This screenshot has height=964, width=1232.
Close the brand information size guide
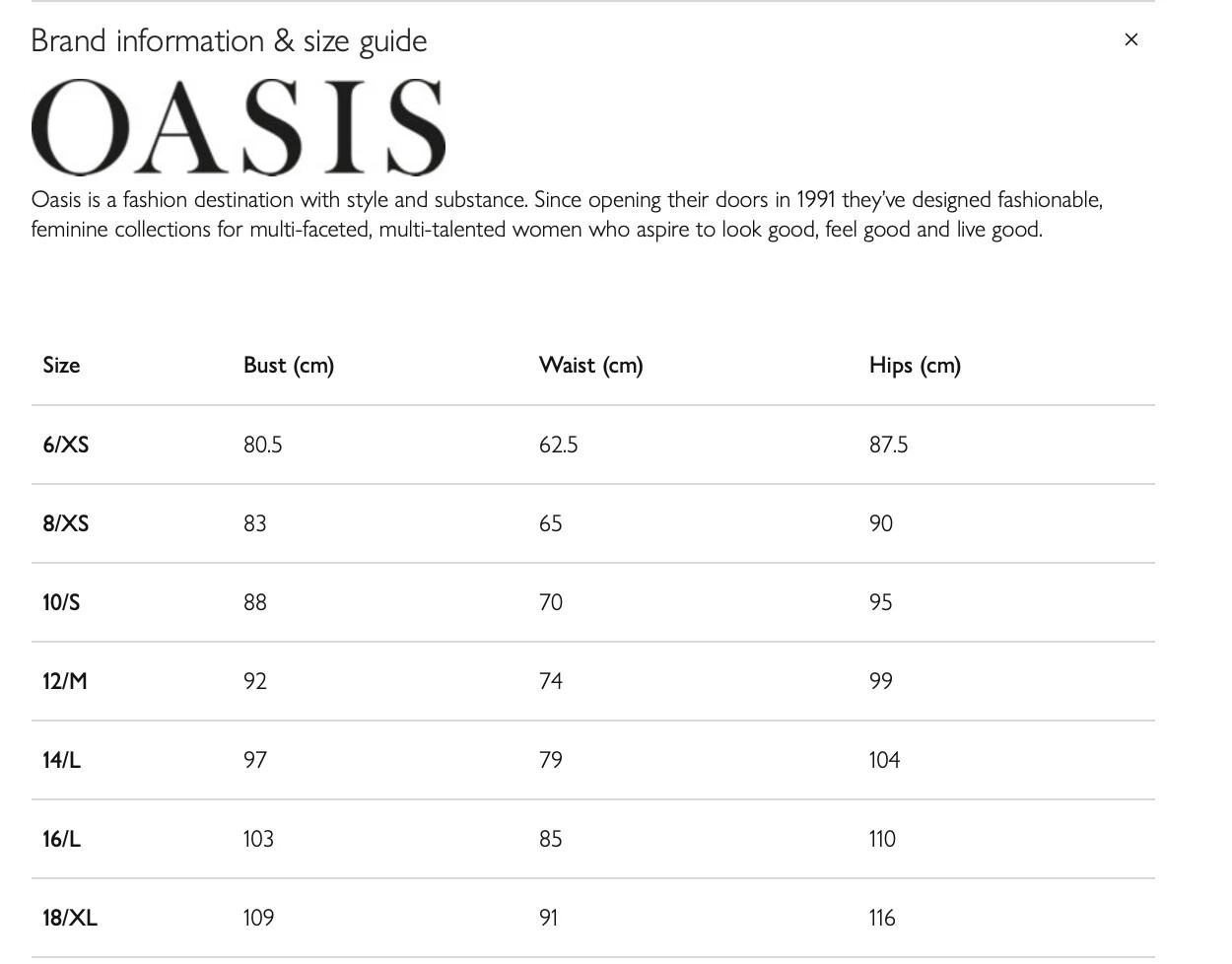tap(1130, 39)
